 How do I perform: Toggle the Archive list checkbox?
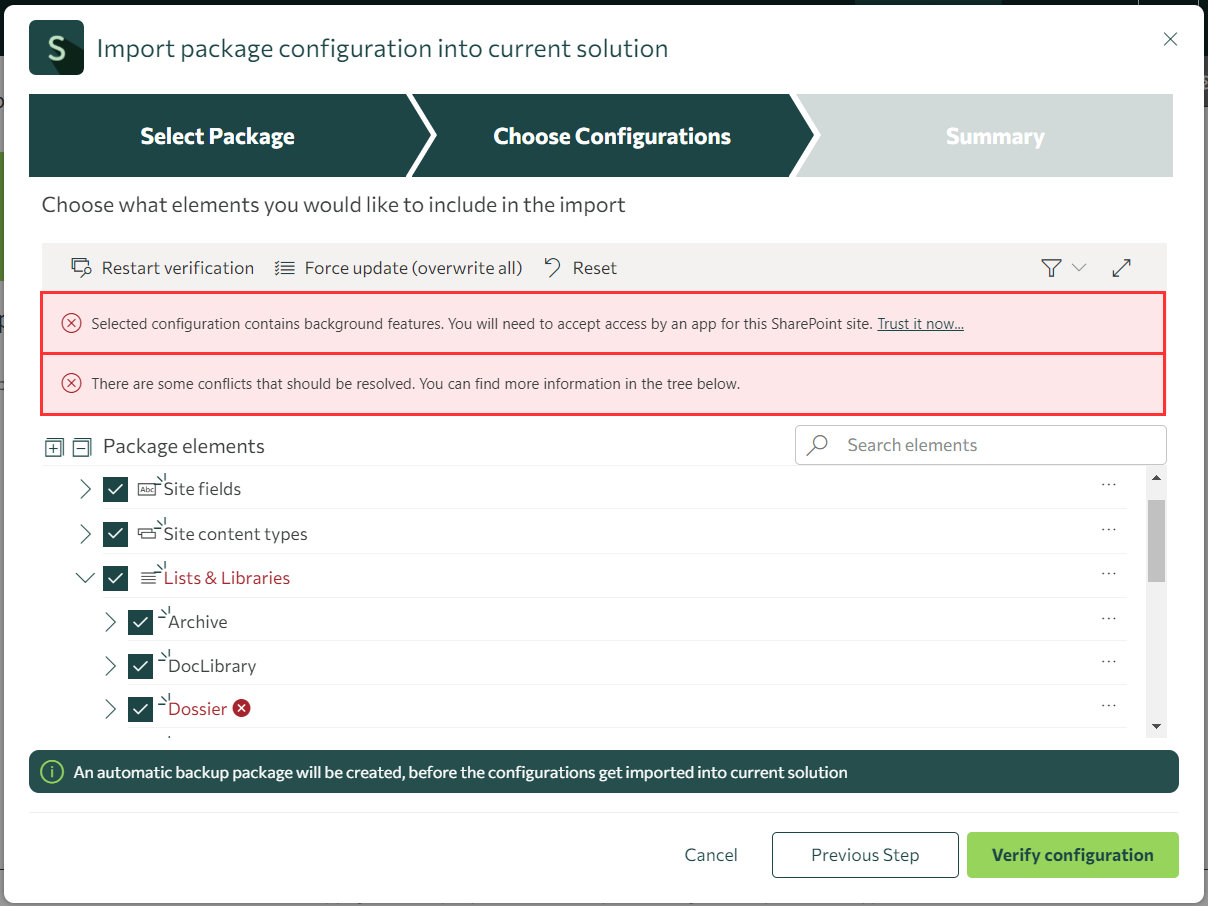(x=140, y=622)
